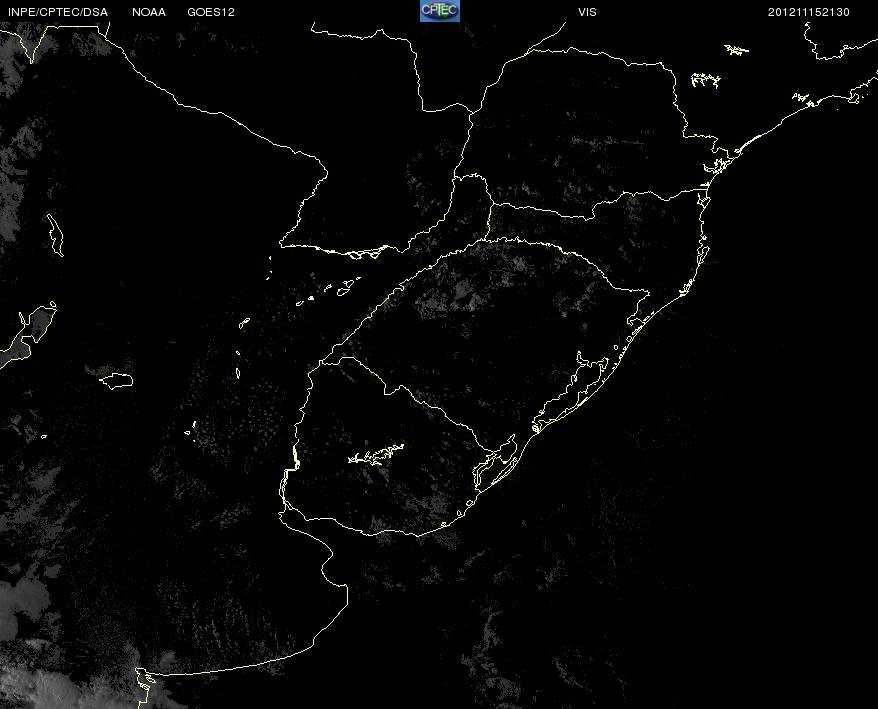Click the INPE/CPTEC/DSA header label
Image resolution: width=878 pixels, height=709 pixels.
pyautogui.click(x=58, y=12)
